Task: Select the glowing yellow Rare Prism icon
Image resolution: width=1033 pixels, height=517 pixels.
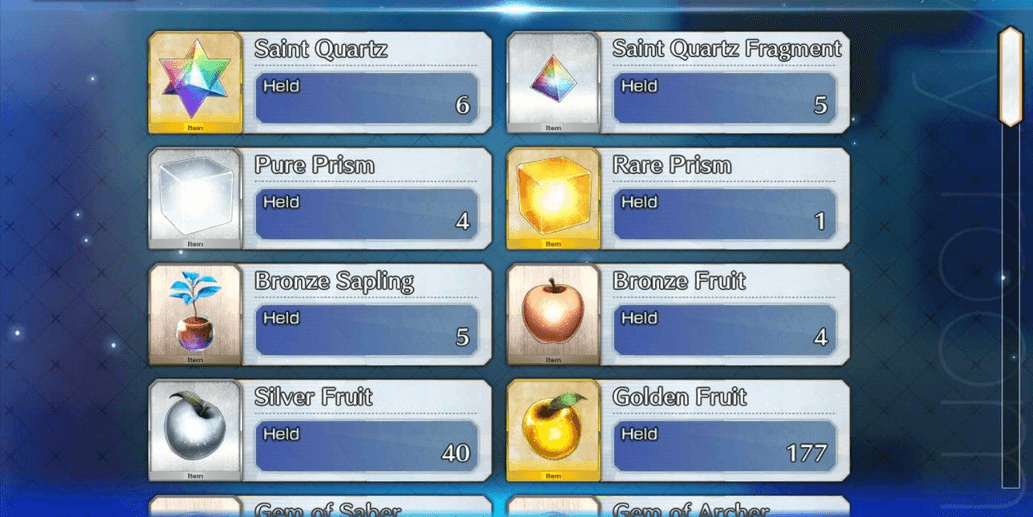Action: (x=553, y=198)
